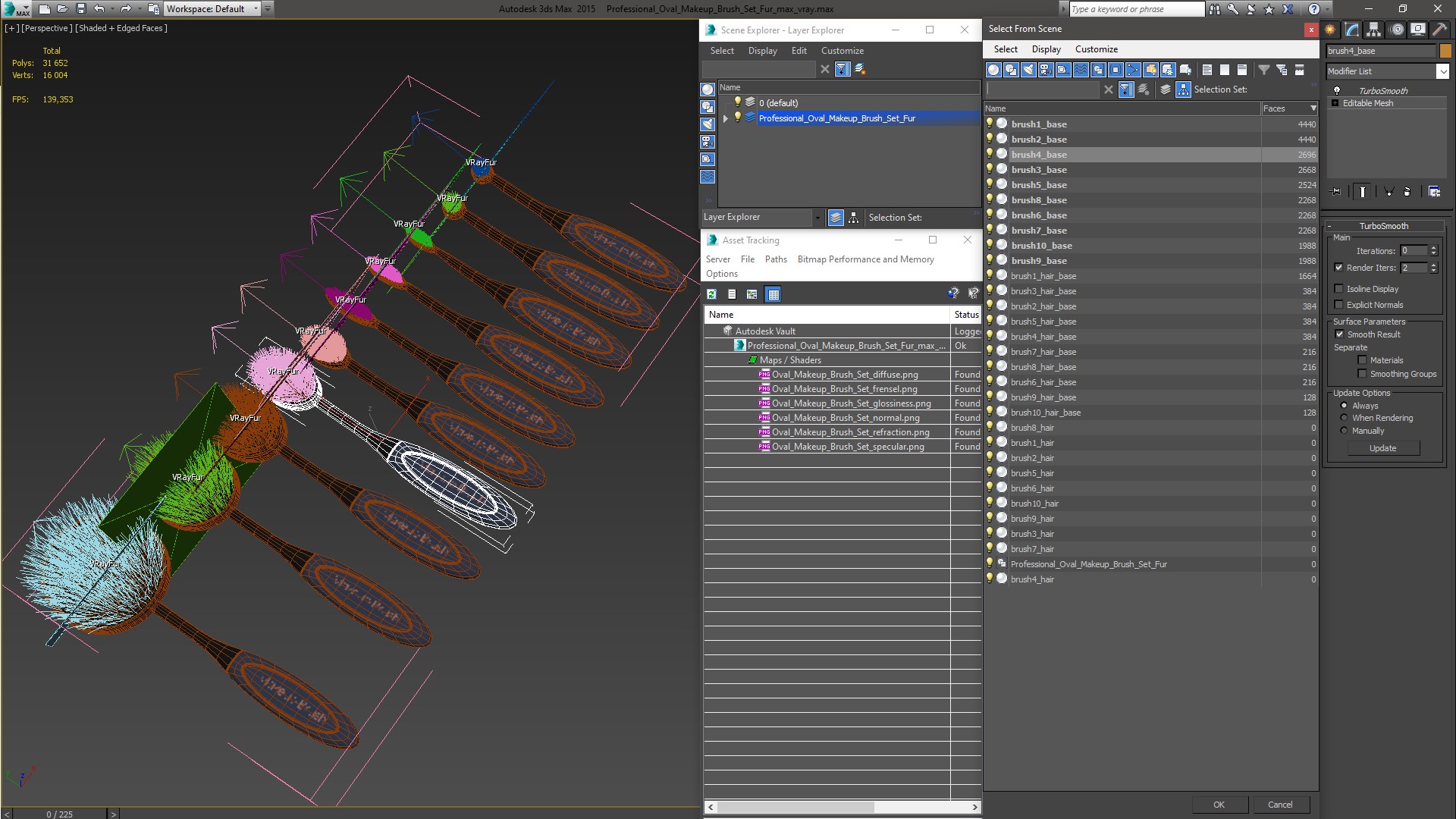Enable Separate by Smoothing Groups checkbox

(x=1362, y=374)
